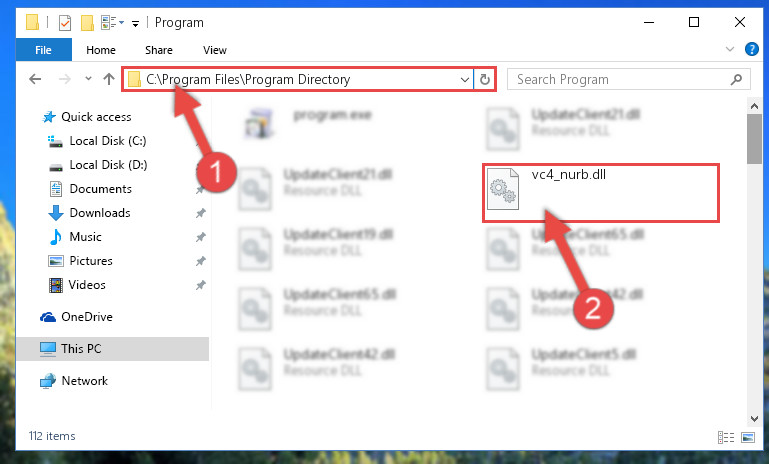Switch to the View tab
The width and height of the screenshot is (769, 464).
pos(215,50)
